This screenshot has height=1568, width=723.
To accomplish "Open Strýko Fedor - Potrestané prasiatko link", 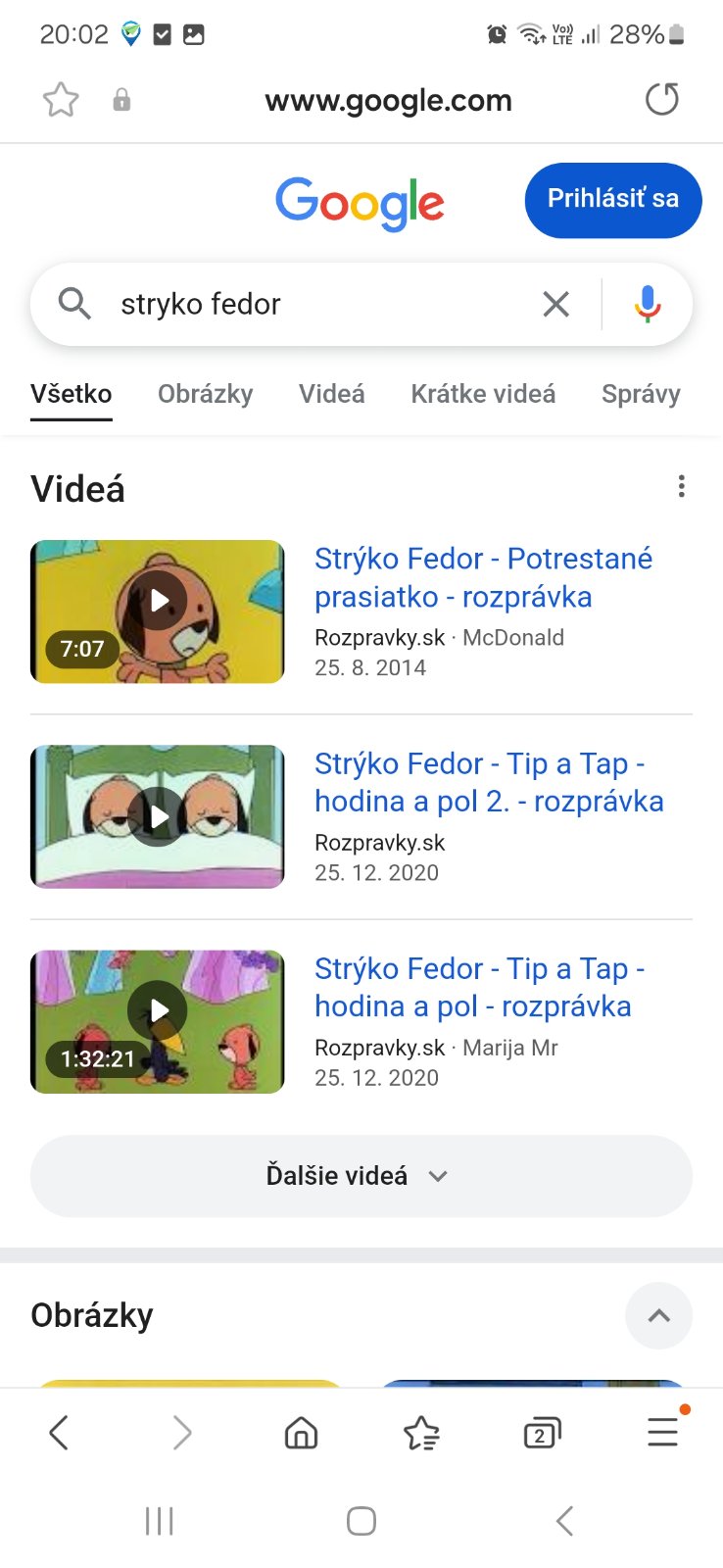I will pos(483,577).
